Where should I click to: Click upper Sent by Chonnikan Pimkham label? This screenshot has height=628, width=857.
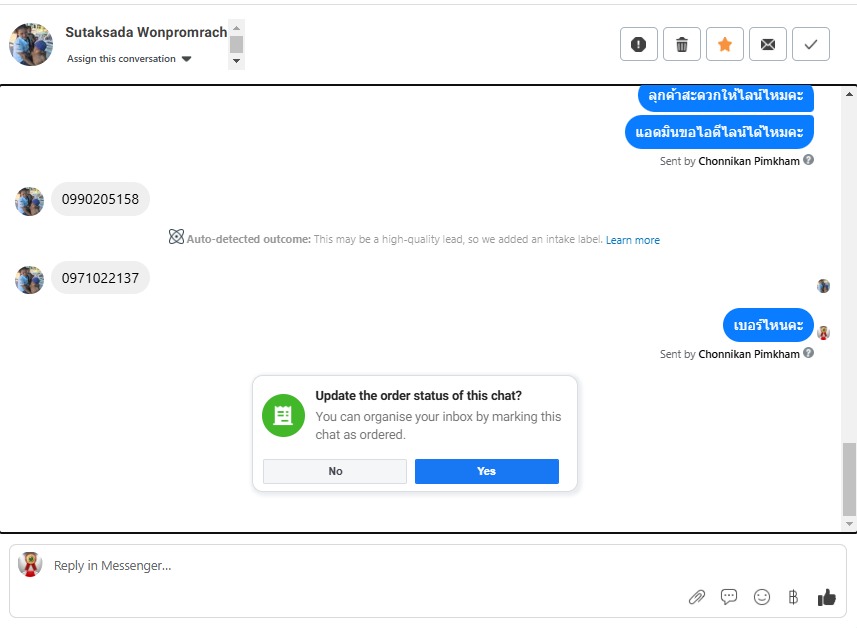(x=729, y=161)
